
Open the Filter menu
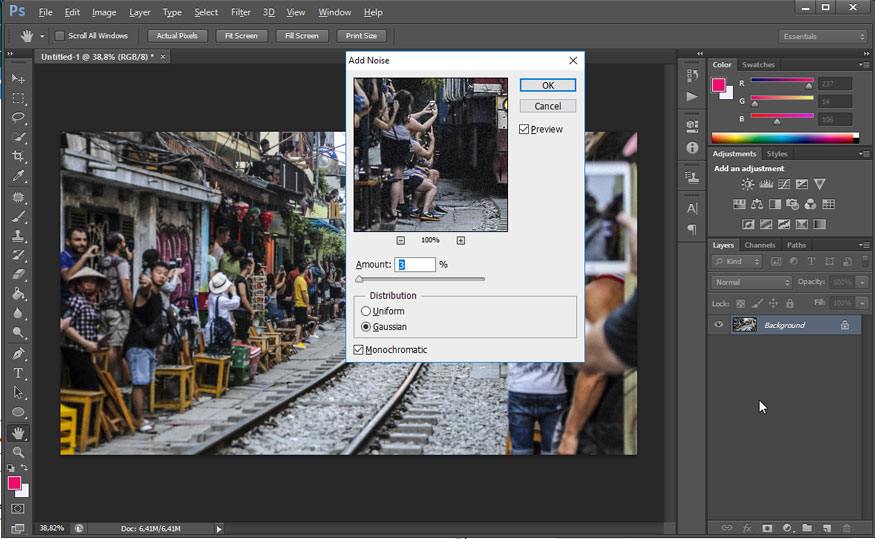tap(240, 12)
